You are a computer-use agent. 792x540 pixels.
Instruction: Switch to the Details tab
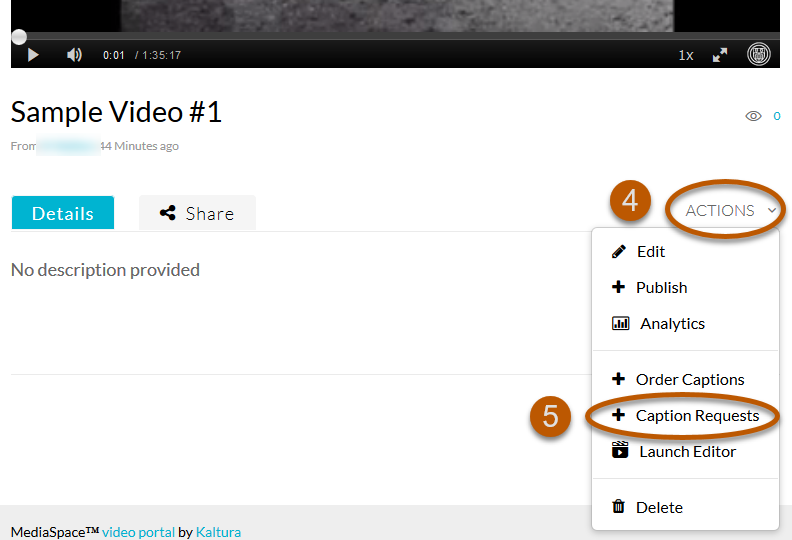[x=63, y=213]
